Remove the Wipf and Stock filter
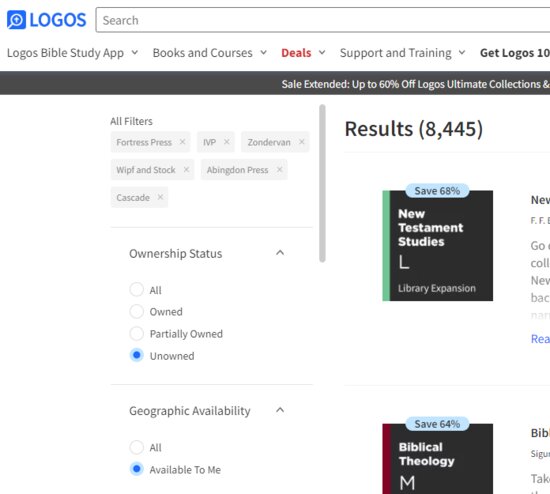550x494 pixels. 186,169
